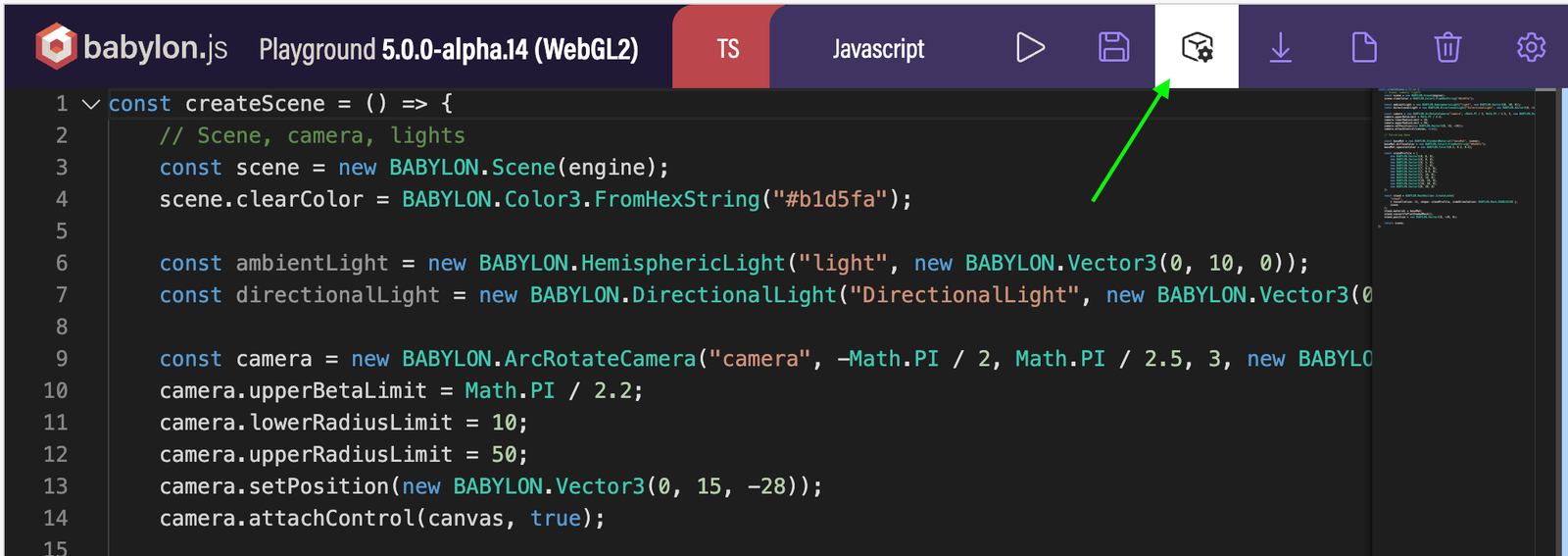Select the Javascript language tab
Image resolution: width=1568 pixels, height=556 pixels.
(878, 48)
